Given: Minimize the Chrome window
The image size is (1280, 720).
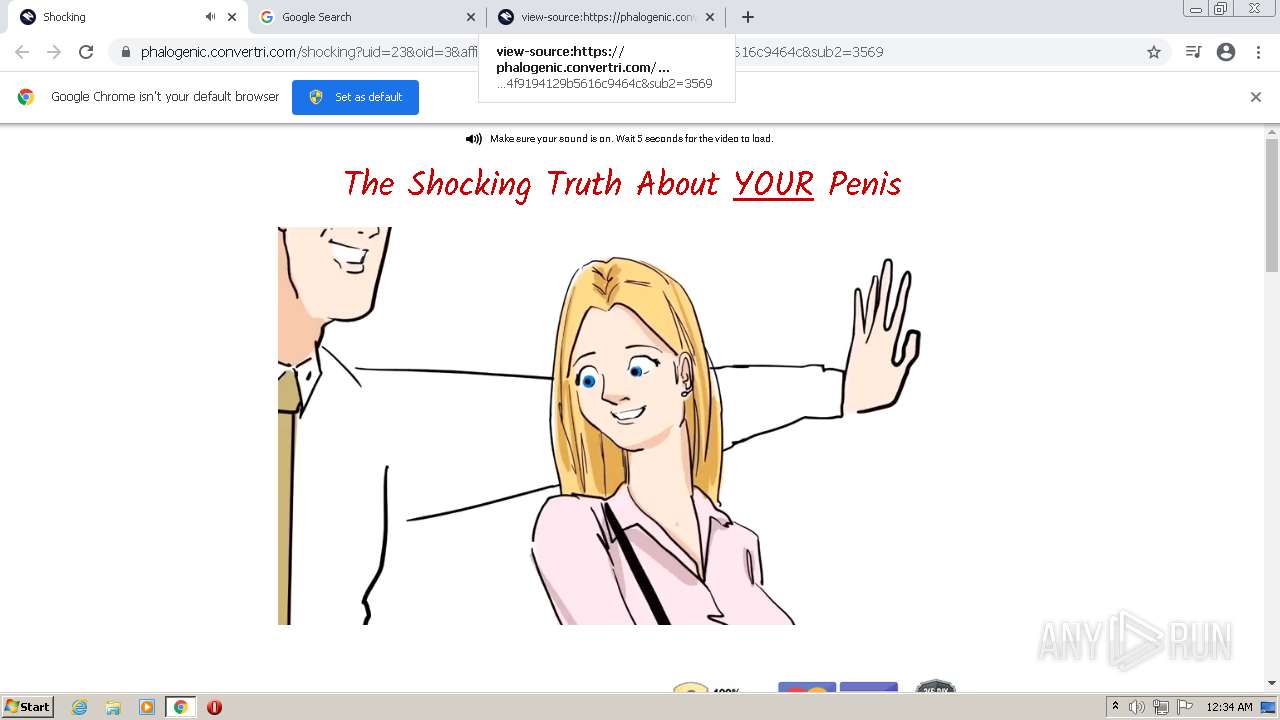Looking at the screenshot, I should click(1196, 9).
